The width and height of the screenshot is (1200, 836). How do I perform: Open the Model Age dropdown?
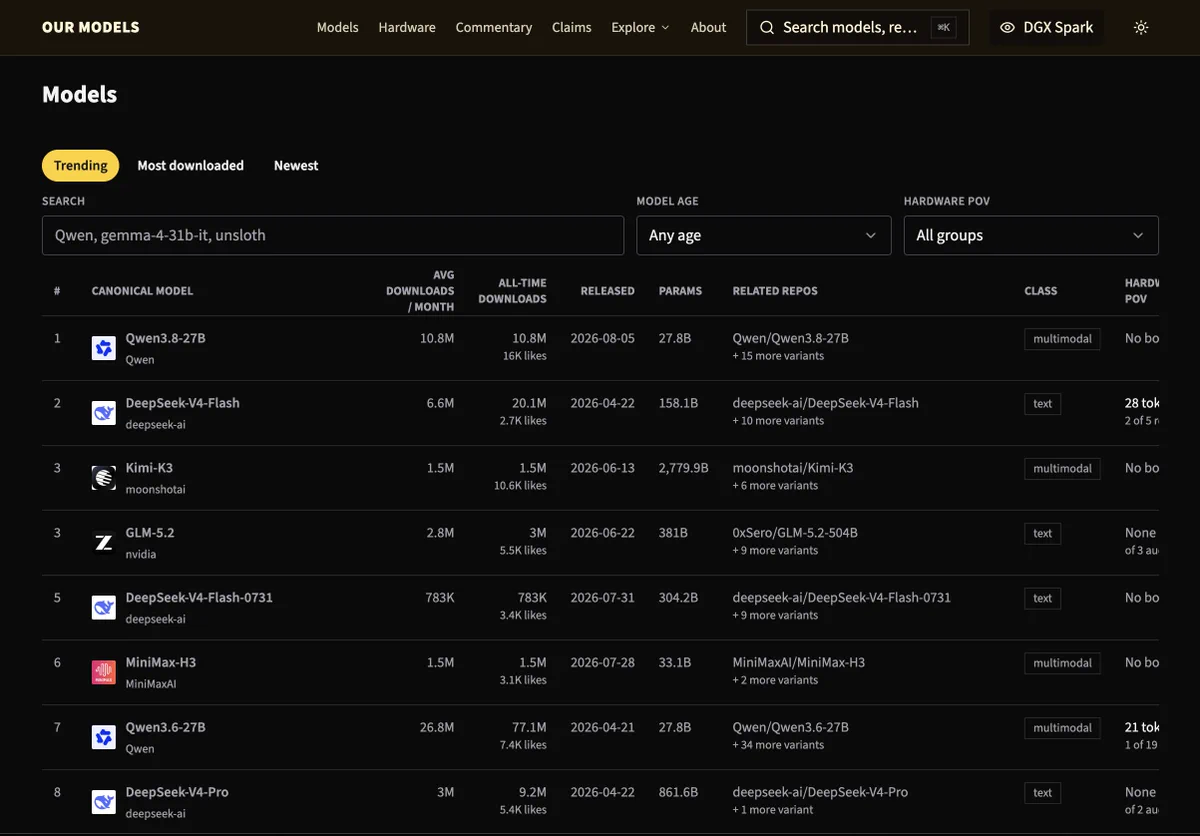coord(764,235)
